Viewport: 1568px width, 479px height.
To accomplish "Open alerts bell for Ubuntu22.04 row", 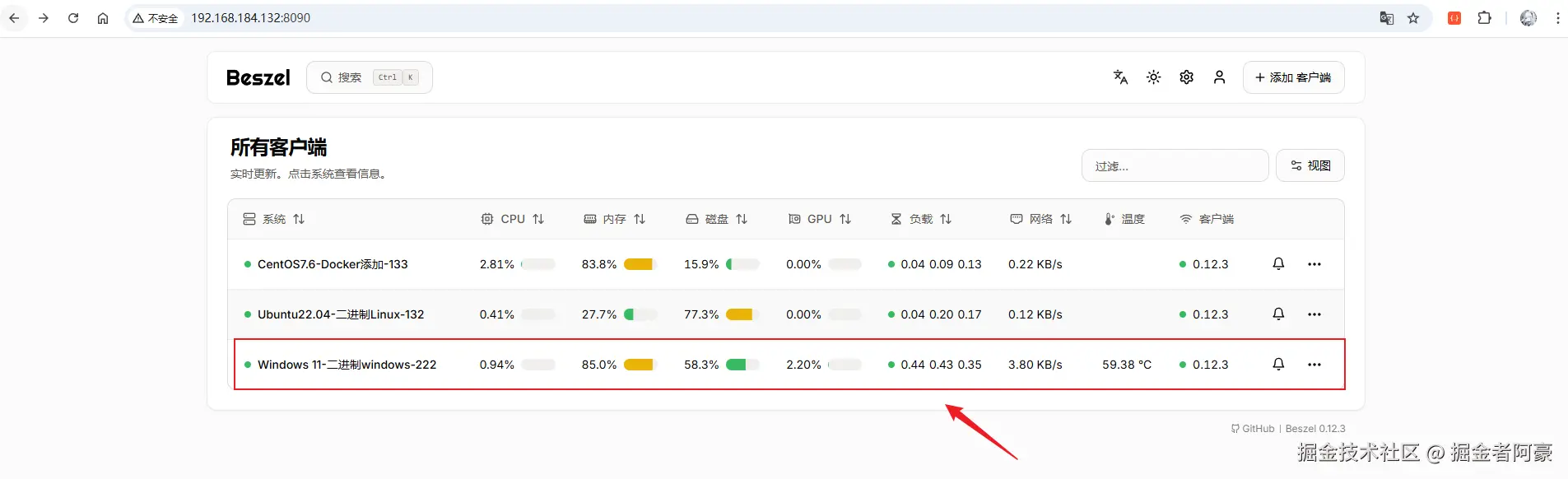I will coord(1278,314).
